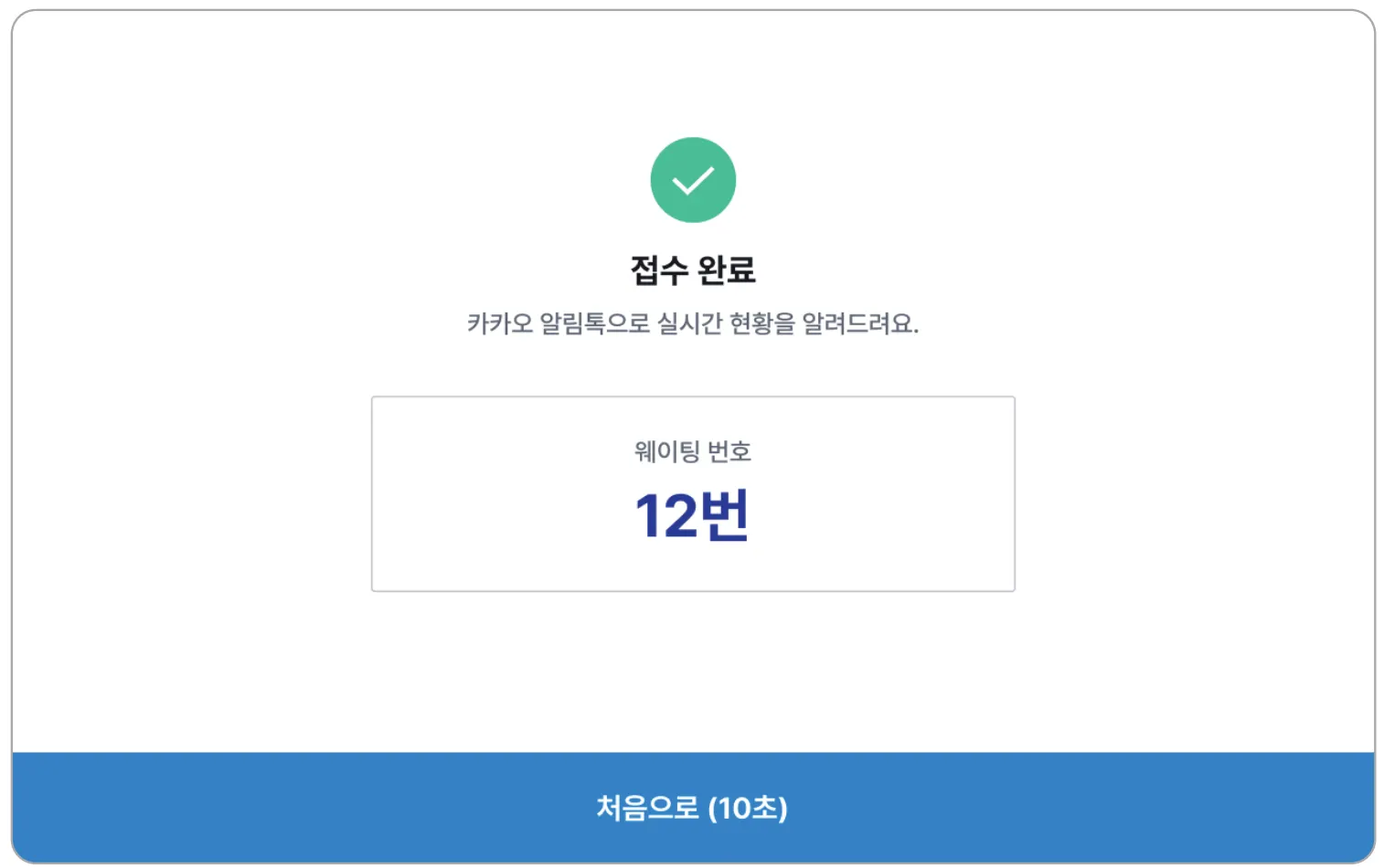Click the 12번 waiting number
Screen dimensions: 1384x868
tap(693, 516)
